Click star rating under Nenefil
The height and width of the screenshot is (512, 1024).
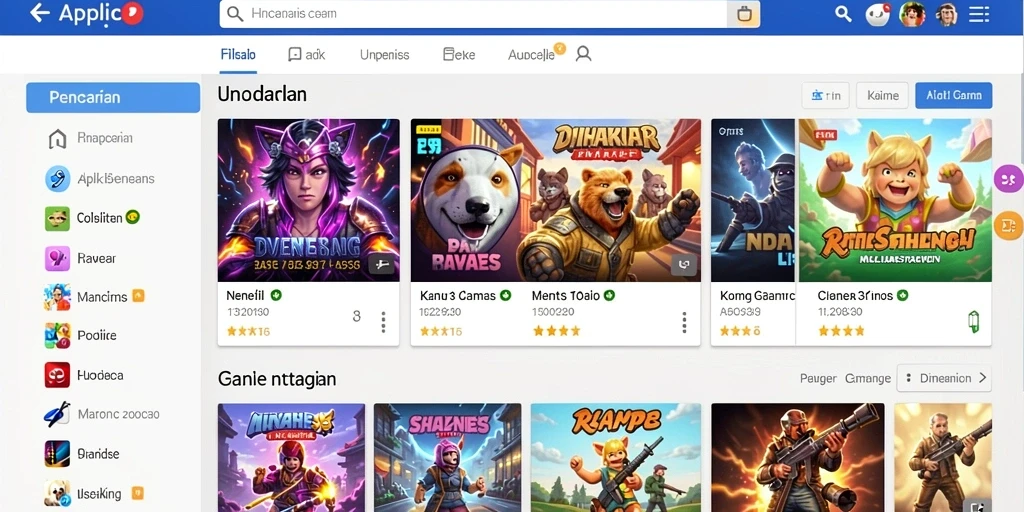248,332
